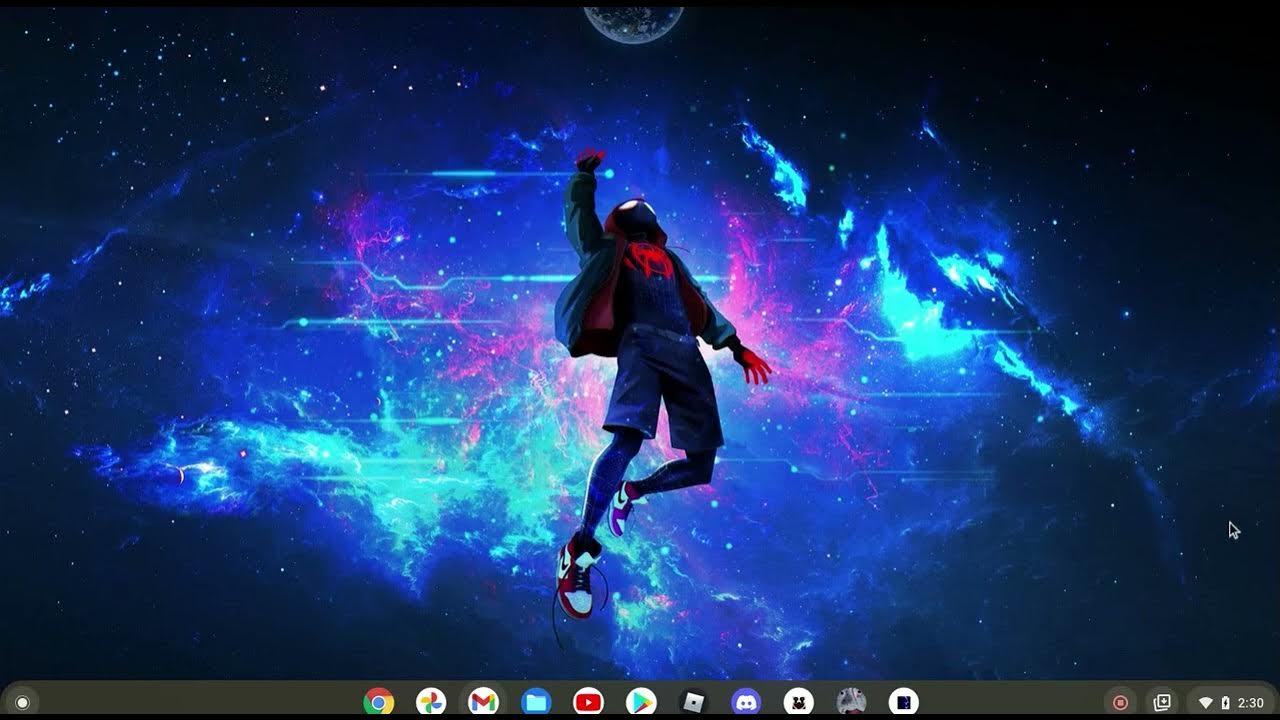Screen dimensions: 1280x720
Task: Open the launcher circle button
Action: click(22, 702)
